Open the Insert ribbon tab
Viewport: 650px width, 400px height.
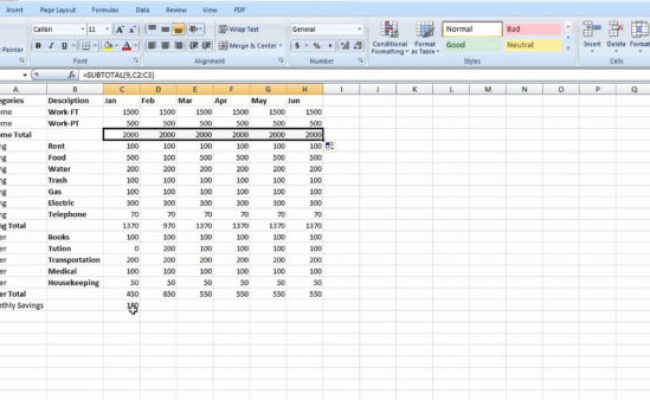click(15, 10)
